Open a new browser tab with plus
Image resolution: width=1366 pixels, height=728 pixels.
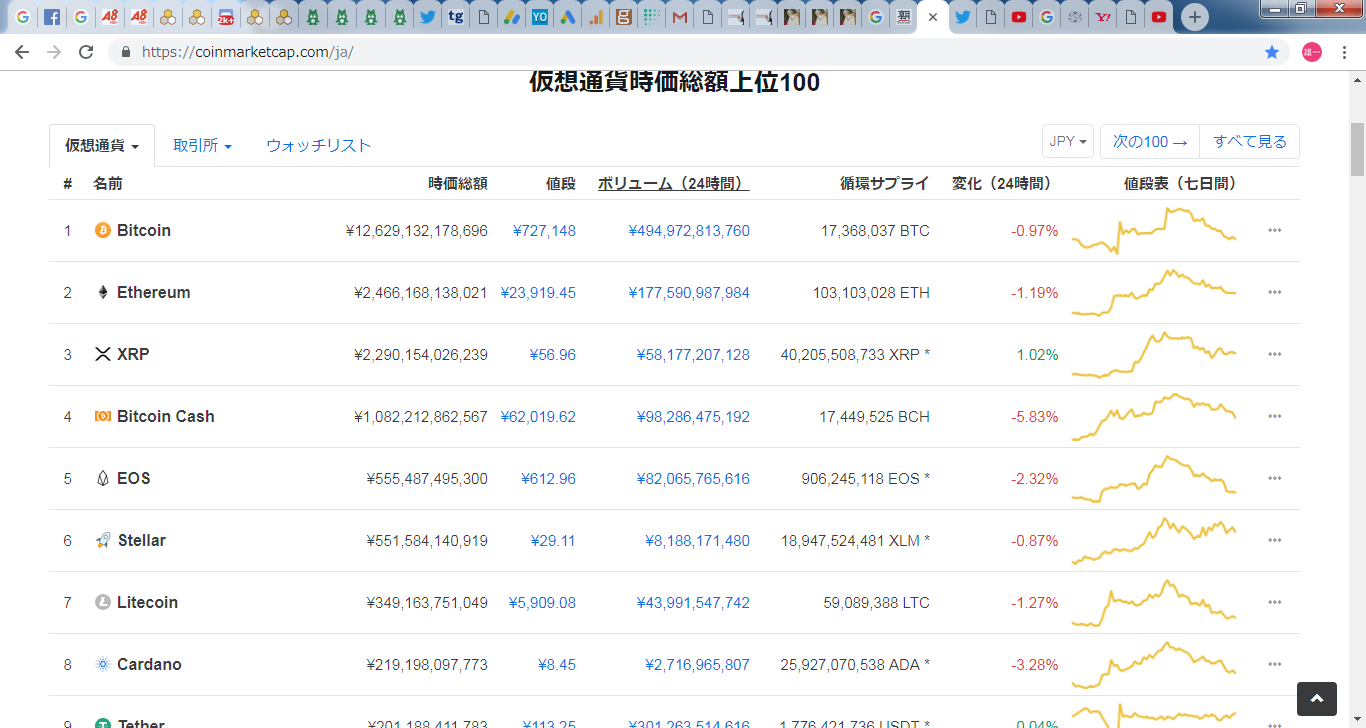coord(1194,17)
